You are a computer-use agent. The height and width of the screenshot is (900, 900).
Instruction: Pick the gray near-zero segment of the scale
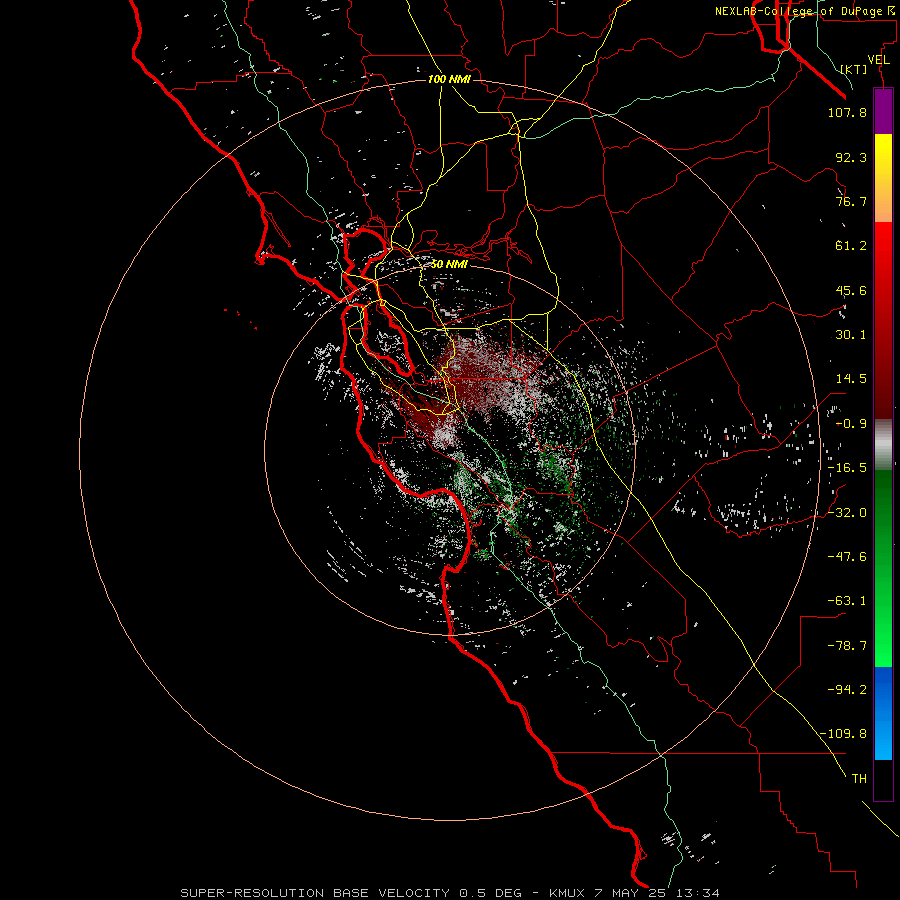[883, 444]
